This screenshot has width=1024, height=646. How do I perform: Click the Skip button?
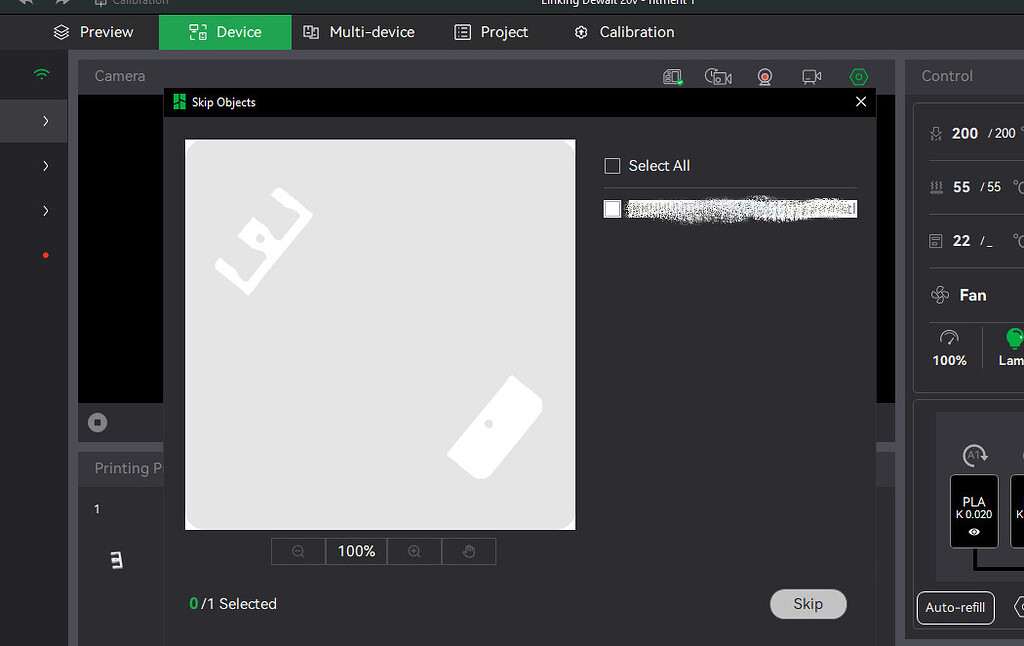(x=808, y=604)
